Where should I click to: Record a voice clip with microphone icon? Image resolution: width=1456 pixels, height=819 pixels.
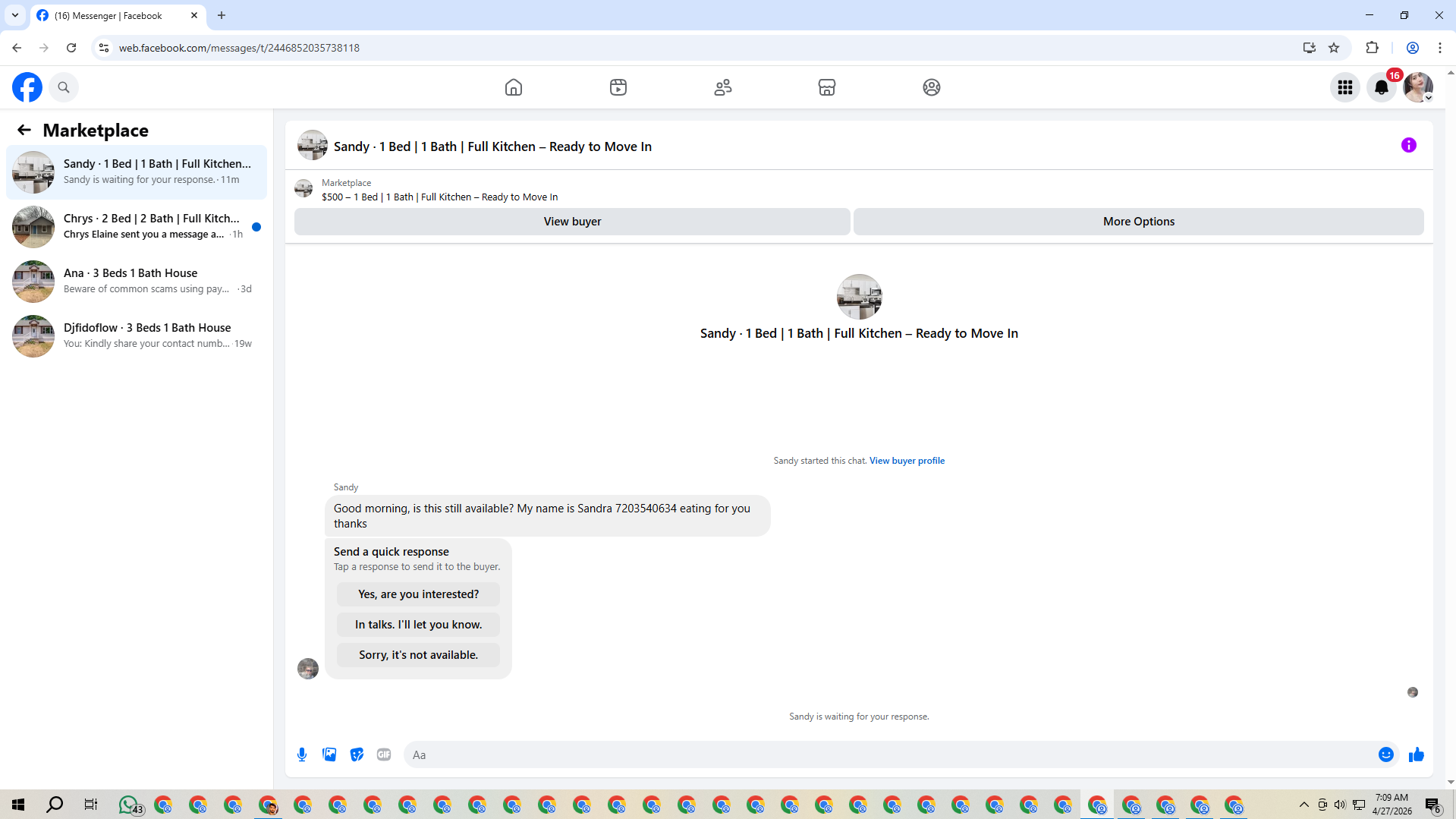[302, 754]
